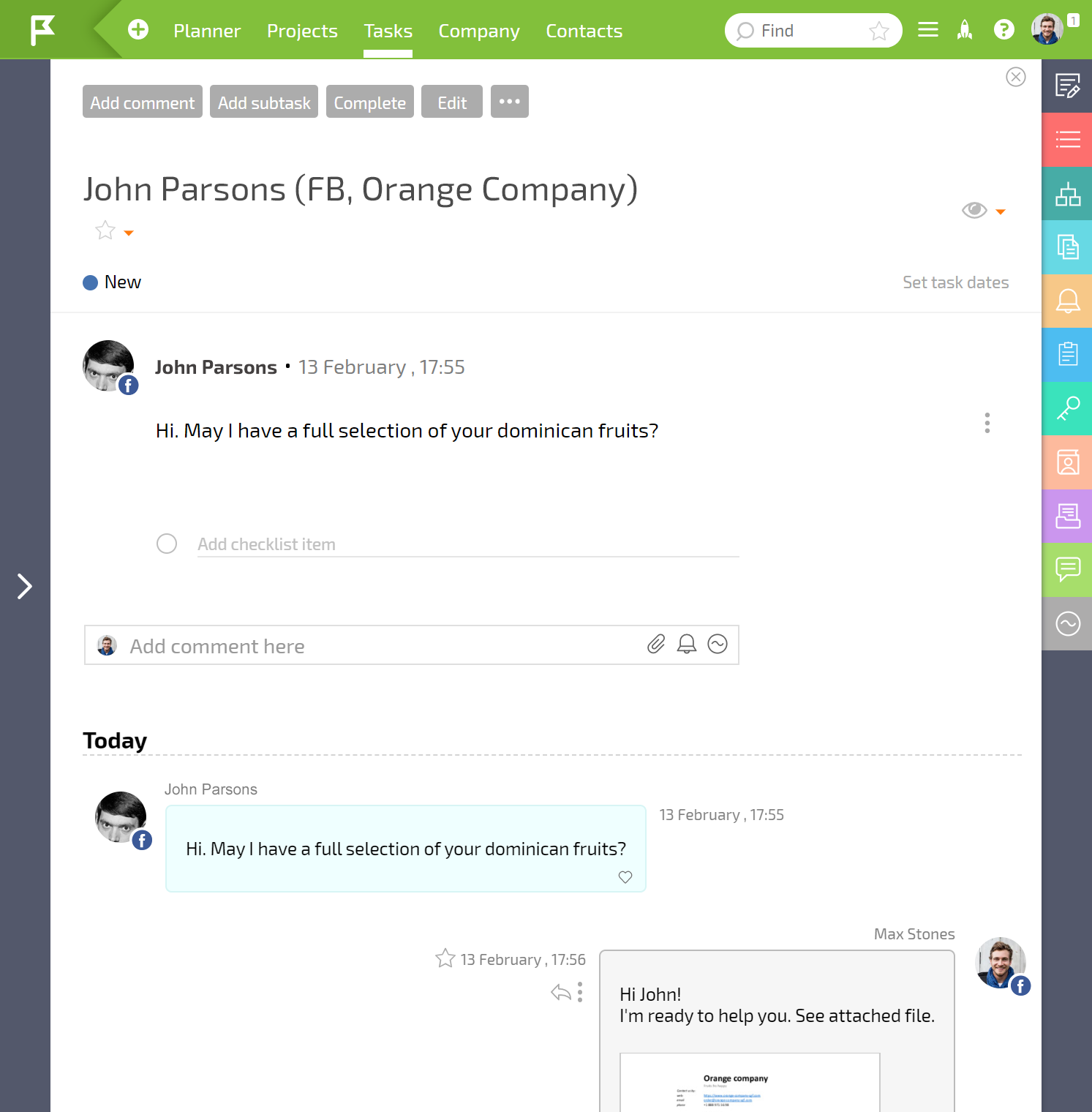Open the hamburger menu icon in header
This screenshot has width=1092, height=1112.
point(928,30)
